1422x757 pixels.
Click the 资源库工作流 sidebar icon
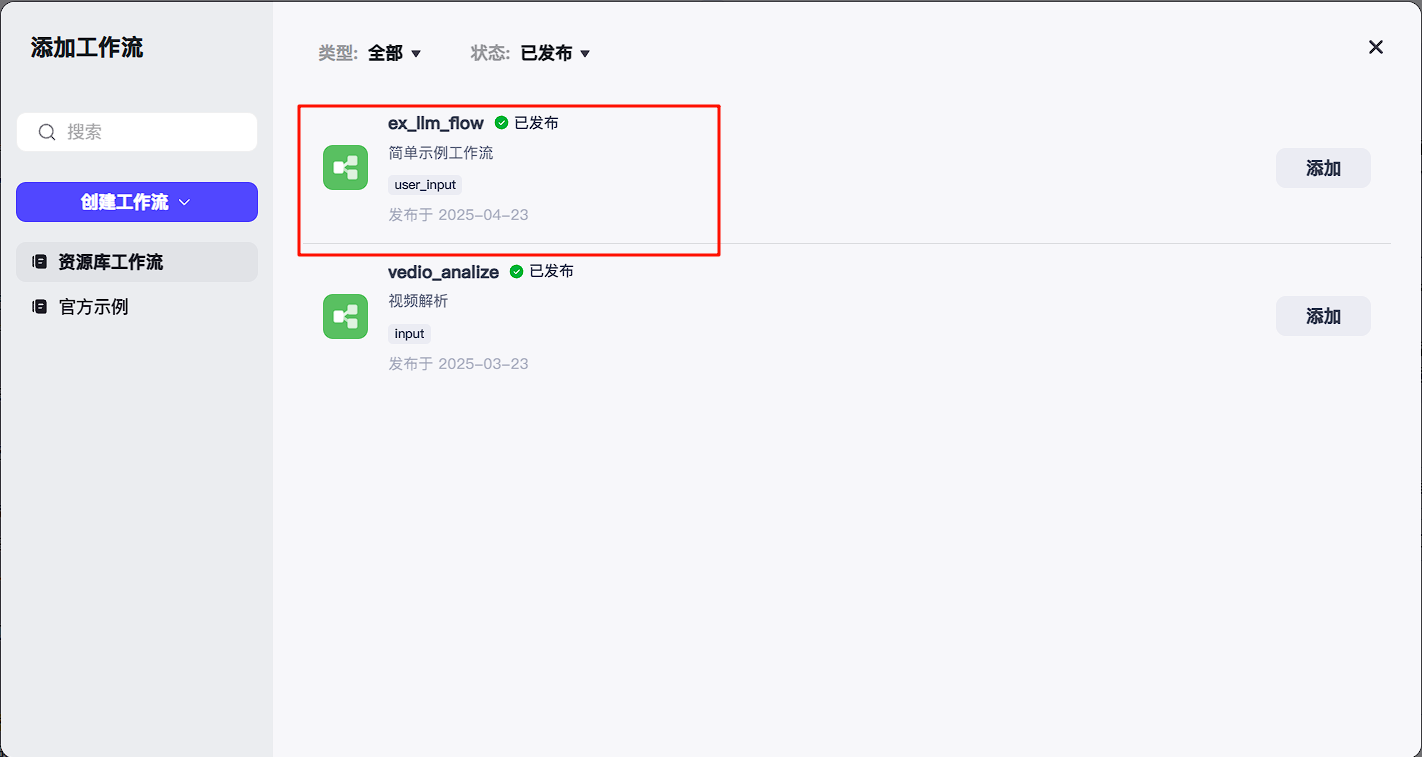point(40,262)
